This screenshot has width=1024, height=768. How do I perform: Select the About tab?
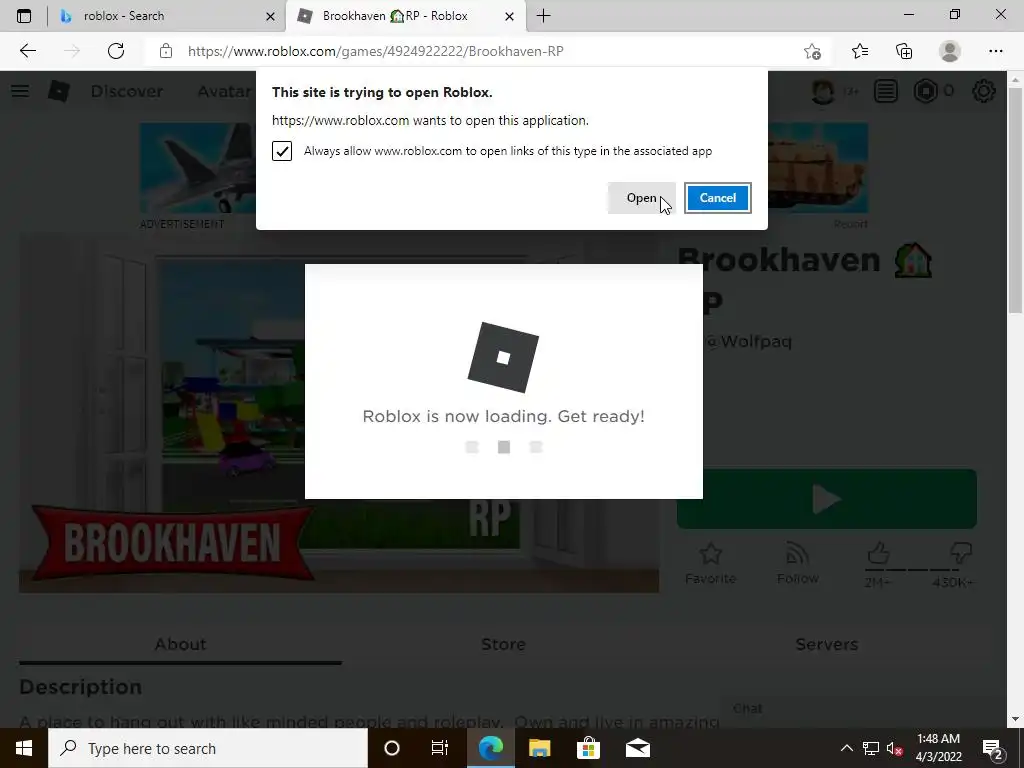click(x=180, y=645)
